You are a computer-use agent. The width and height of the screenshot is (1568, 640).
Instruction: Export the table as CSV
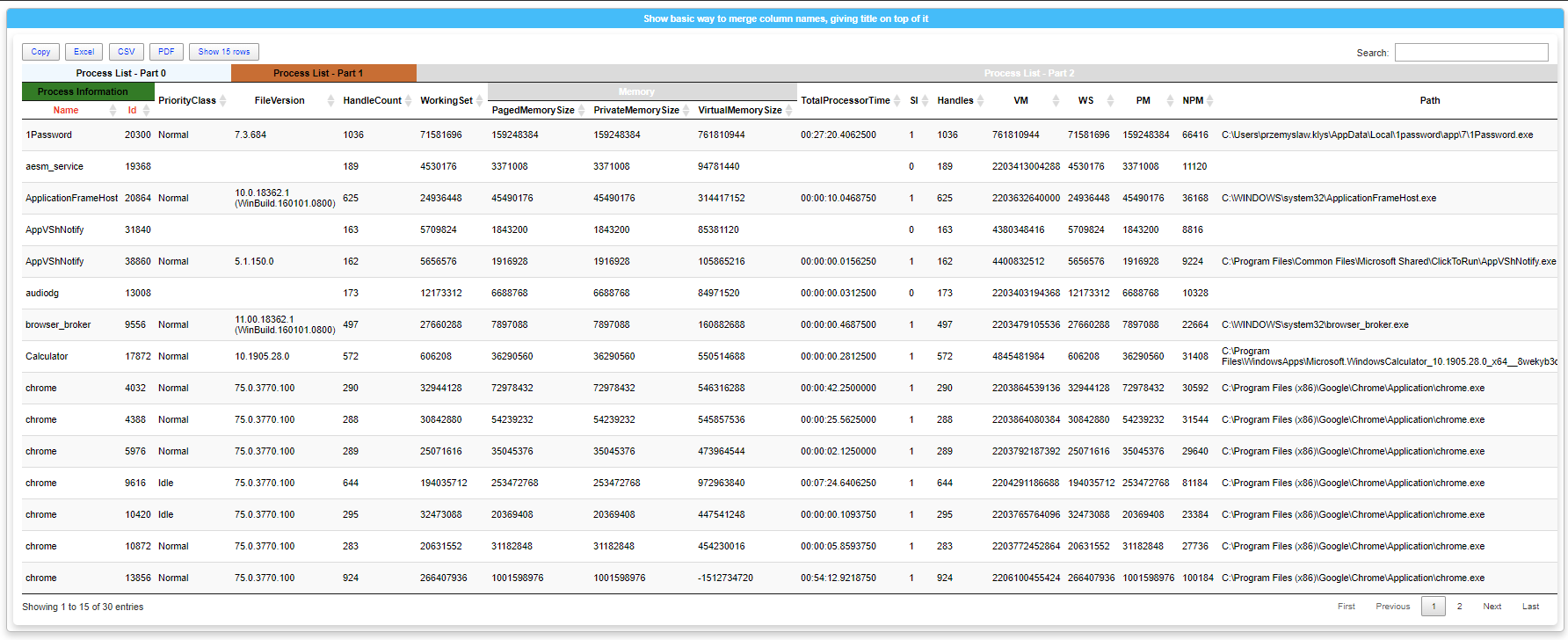(x=127, y=52)
